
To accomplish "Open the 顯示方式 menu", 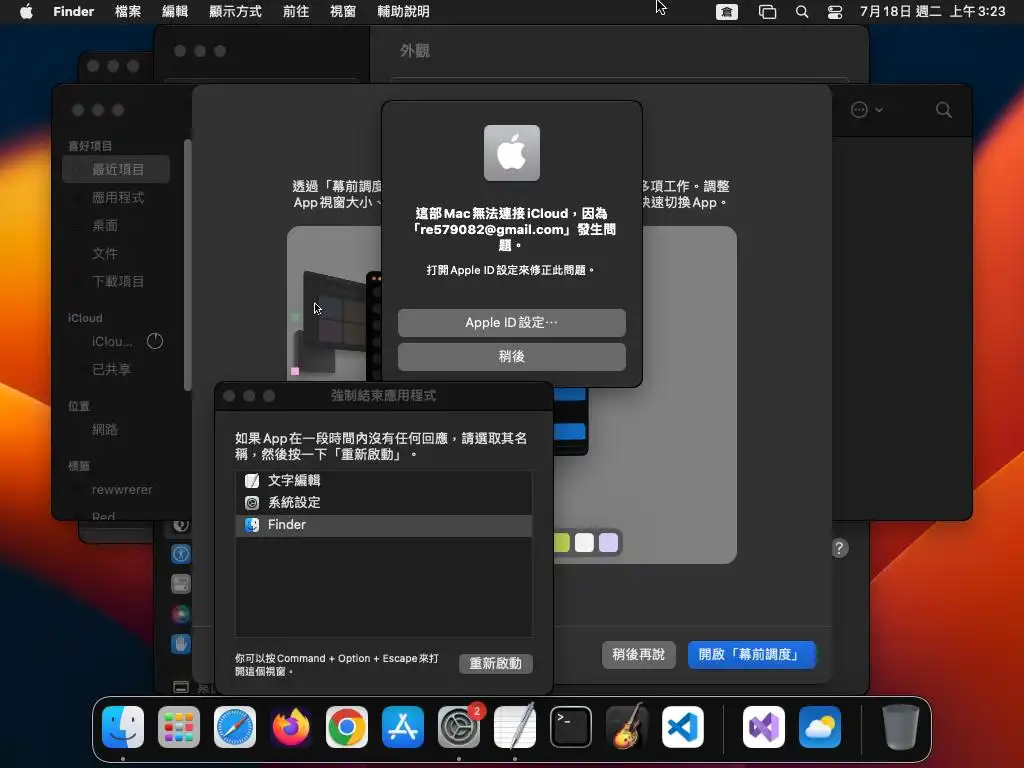I will click(x=235, y=11).
